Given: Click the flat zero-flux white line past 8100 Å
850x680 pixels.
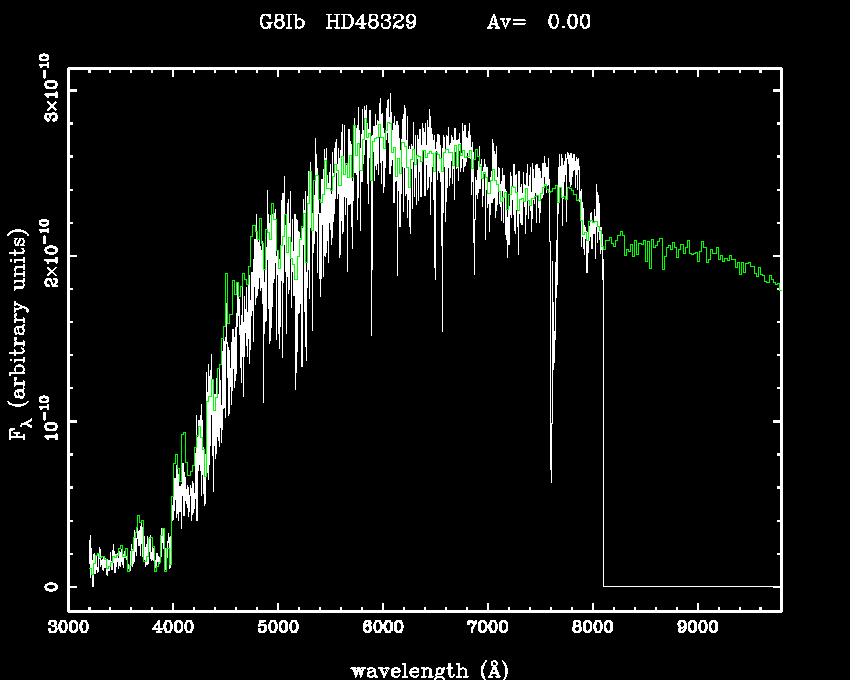Looking at the screenshot, I should click(x=690, y=586).
